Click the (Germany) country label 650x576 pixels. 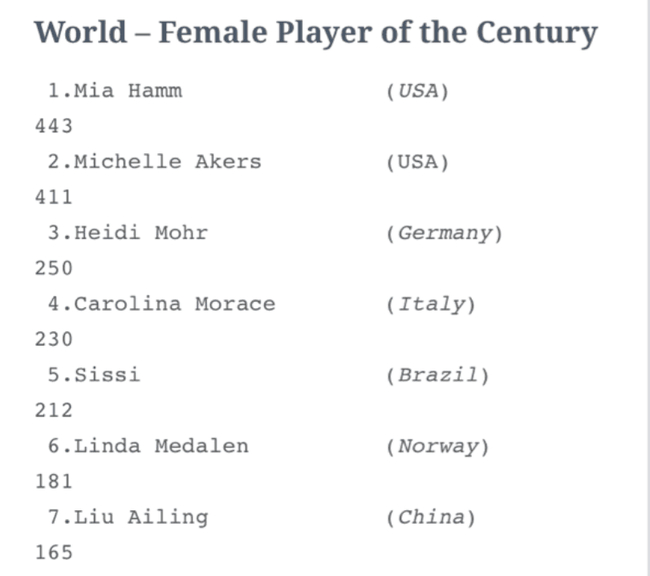[444, 233]
